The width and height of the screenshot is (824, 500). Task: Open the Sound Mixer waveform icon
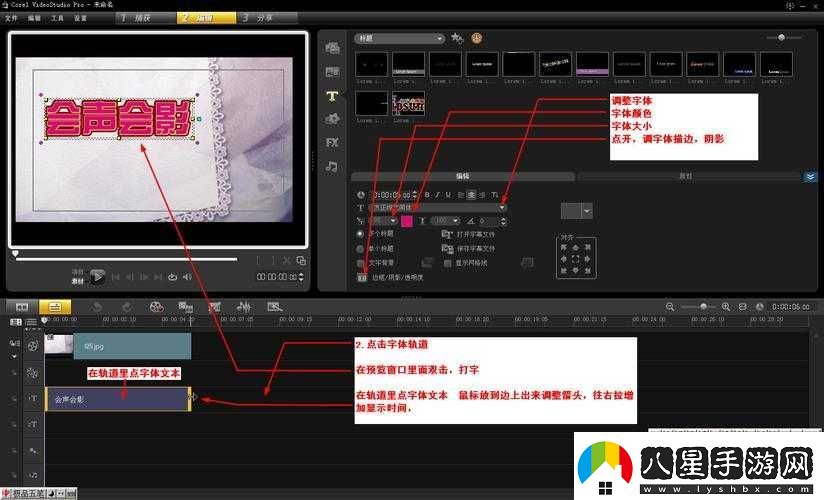(244, 307)
